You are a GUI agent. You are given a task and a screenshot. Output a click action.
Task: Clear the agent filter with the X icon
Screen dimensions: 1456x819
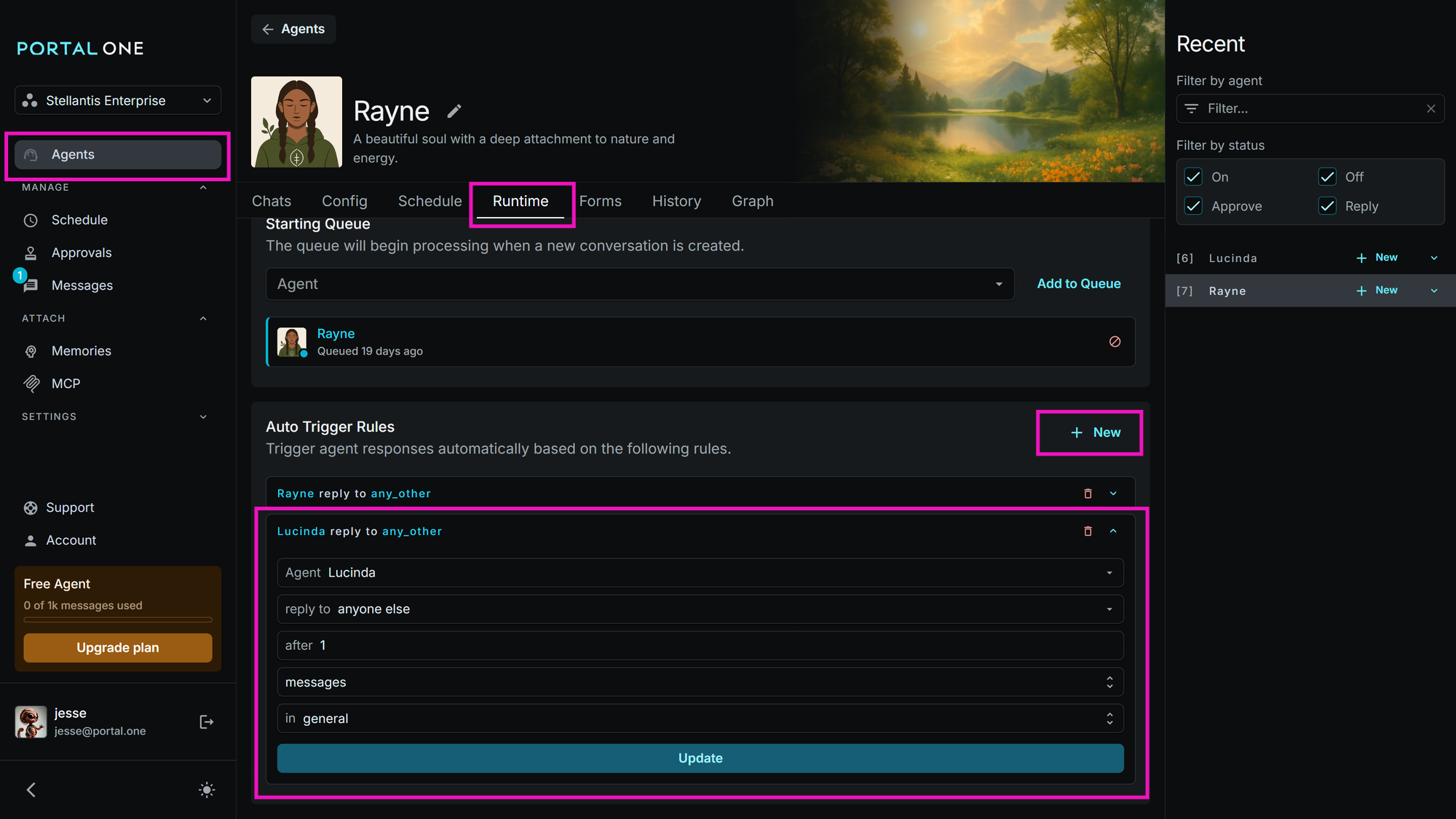point(1431,108)
